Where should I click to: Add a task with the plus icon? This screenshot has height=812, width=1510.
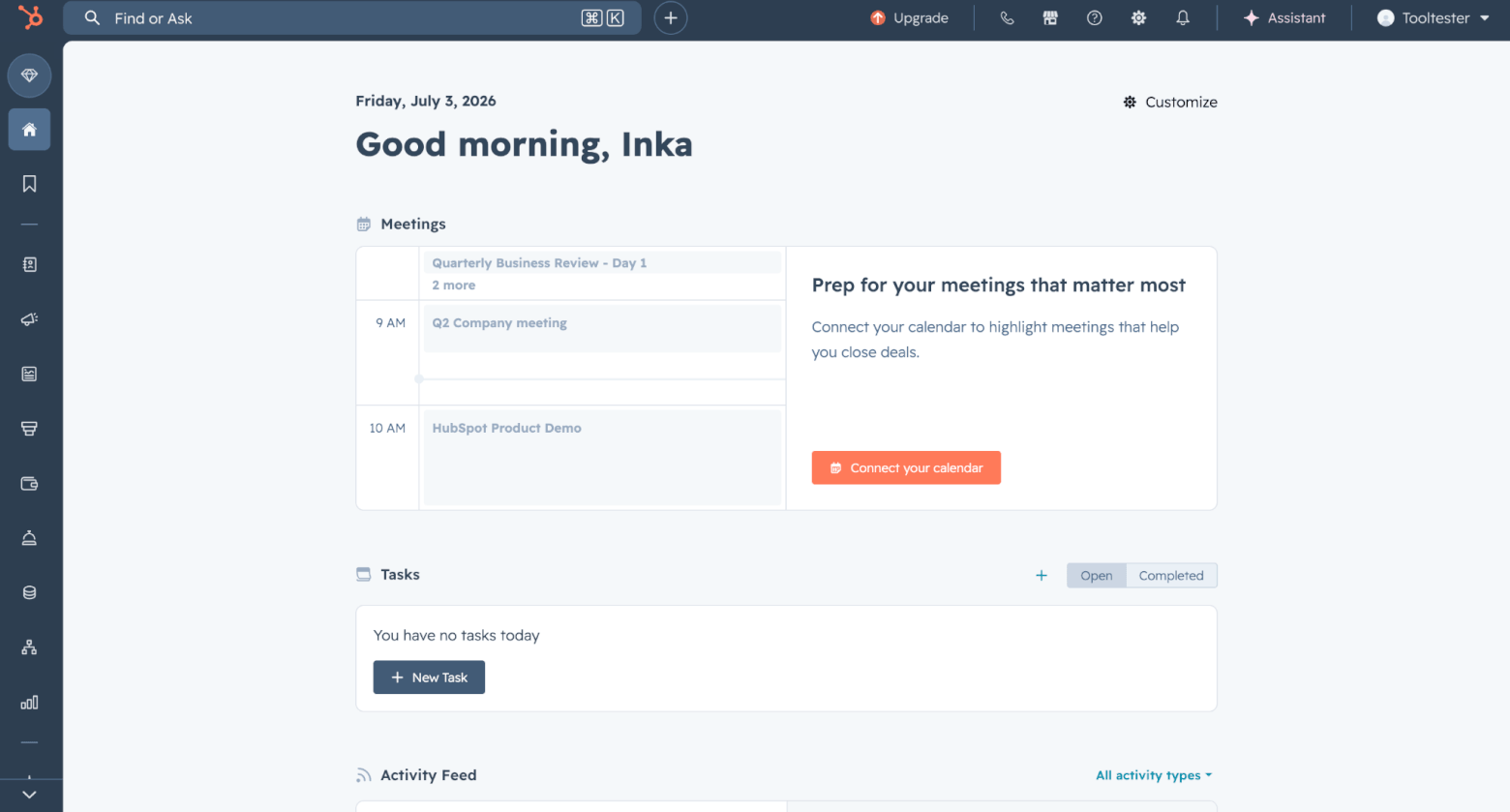tap(1042, 576)
